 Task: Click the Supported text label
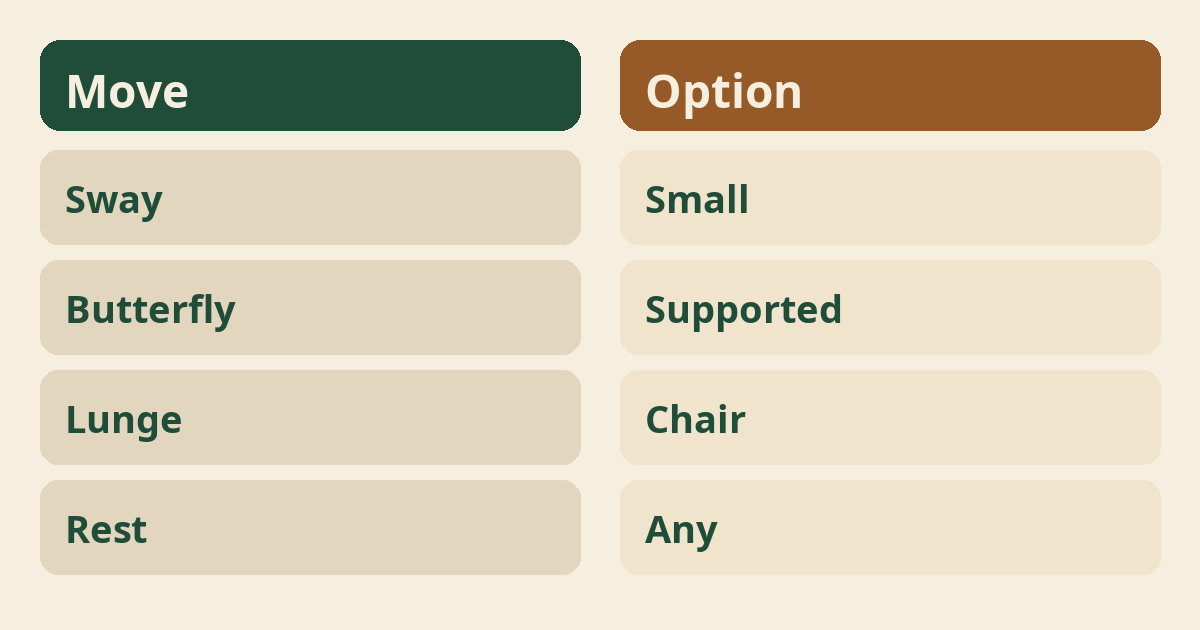(744, 311)
